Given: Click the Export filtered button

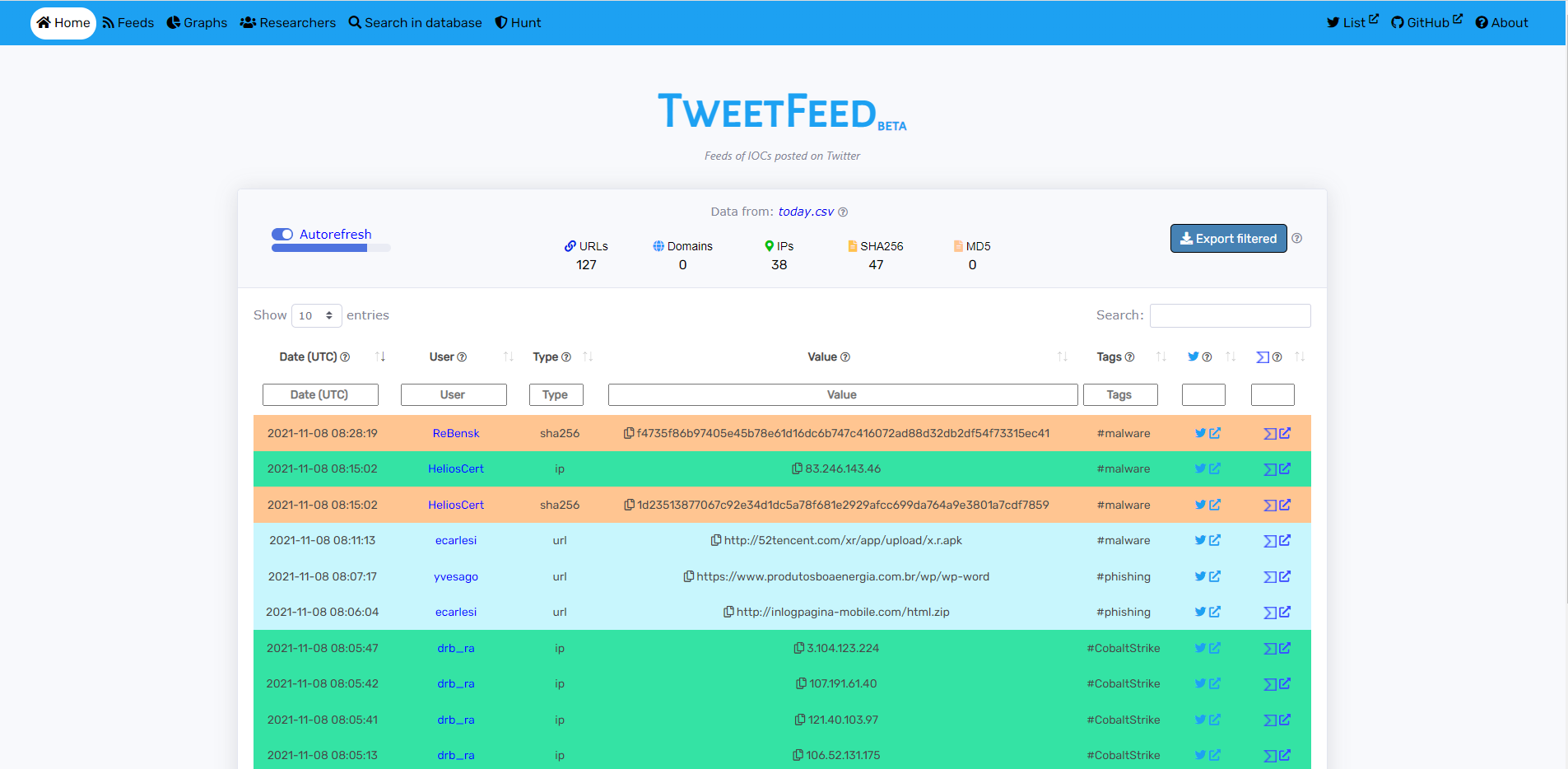Looking at the screenshot, I should (1229, 239).
